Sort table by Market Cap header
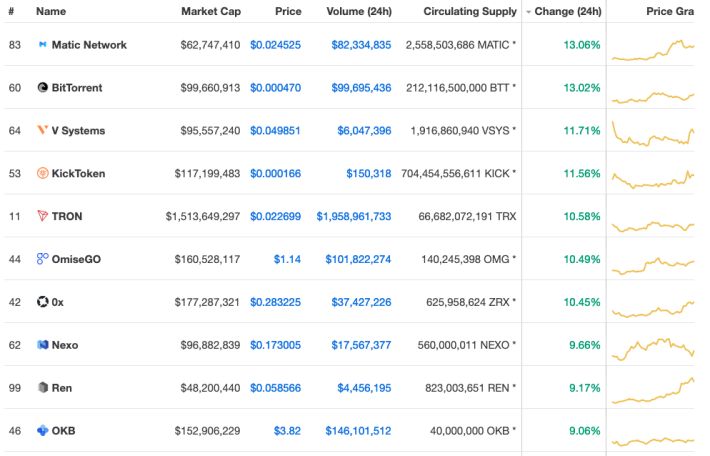 [x=211, y=11]
